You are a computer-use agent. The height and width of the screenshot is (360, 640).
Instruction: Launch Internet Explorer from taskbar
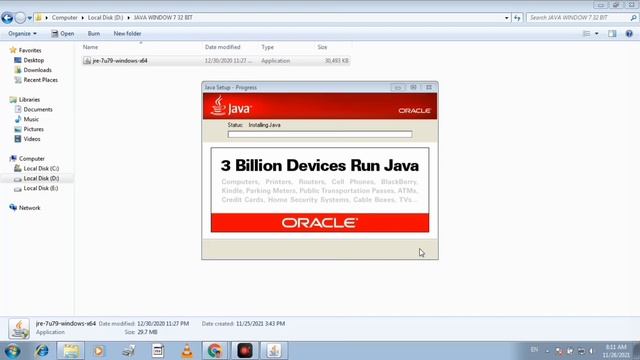(x=42, y=351)
